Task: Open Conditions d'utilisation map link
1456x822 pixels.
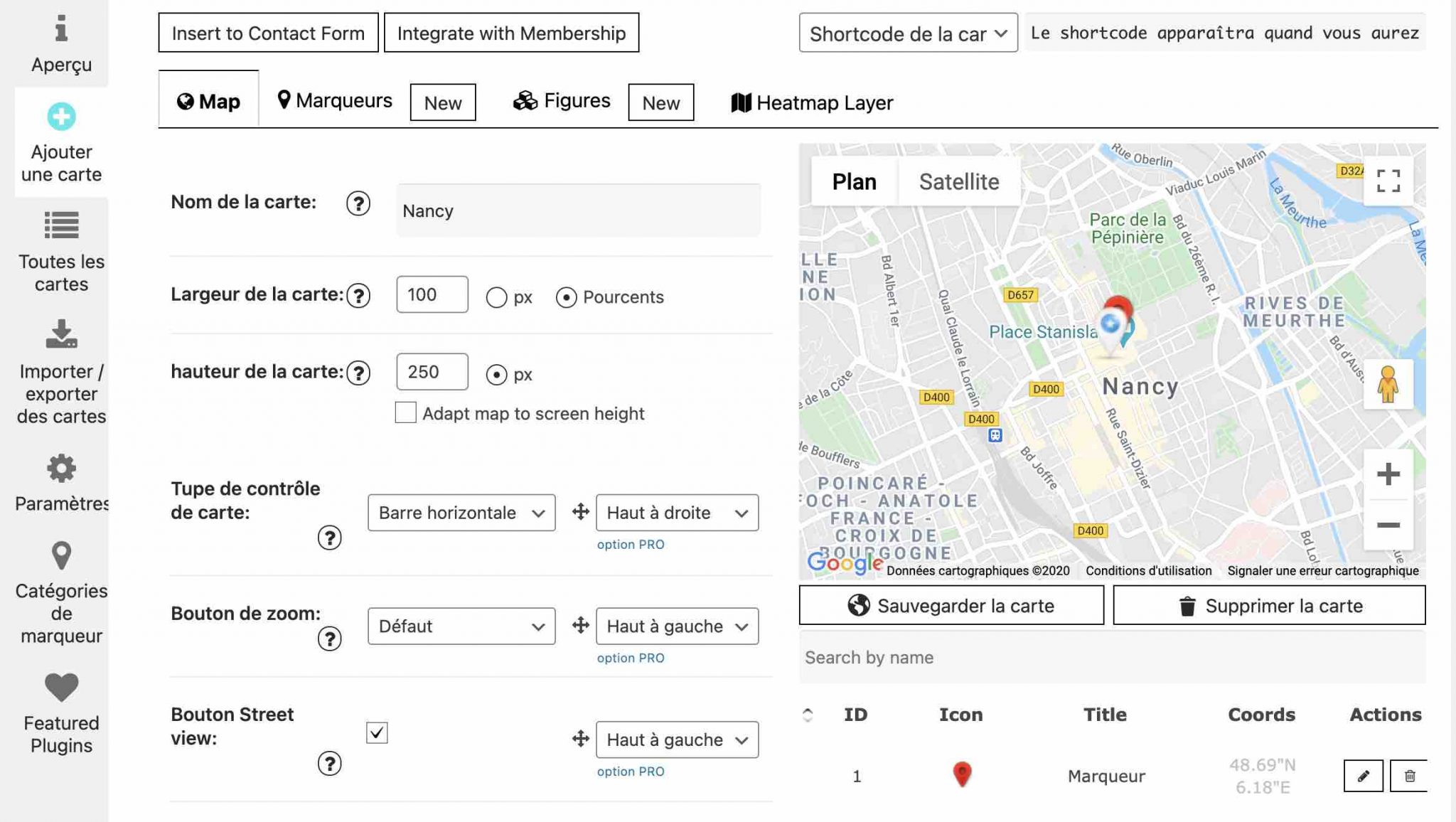Action: 1148,570
